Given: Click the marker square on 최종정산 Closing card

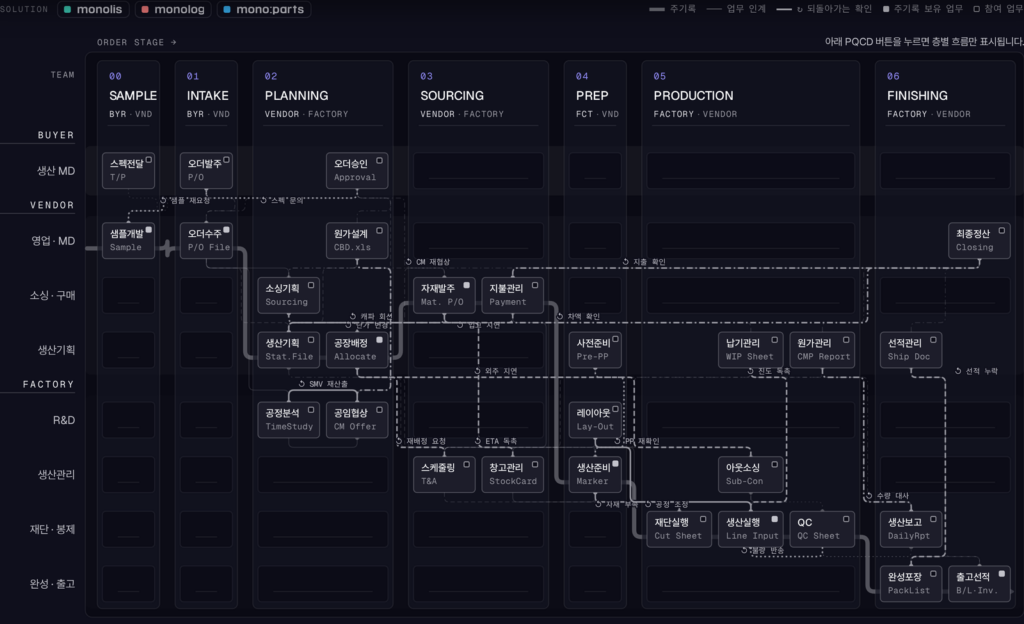Looking at the screenshot, I should coord(1002,230).
